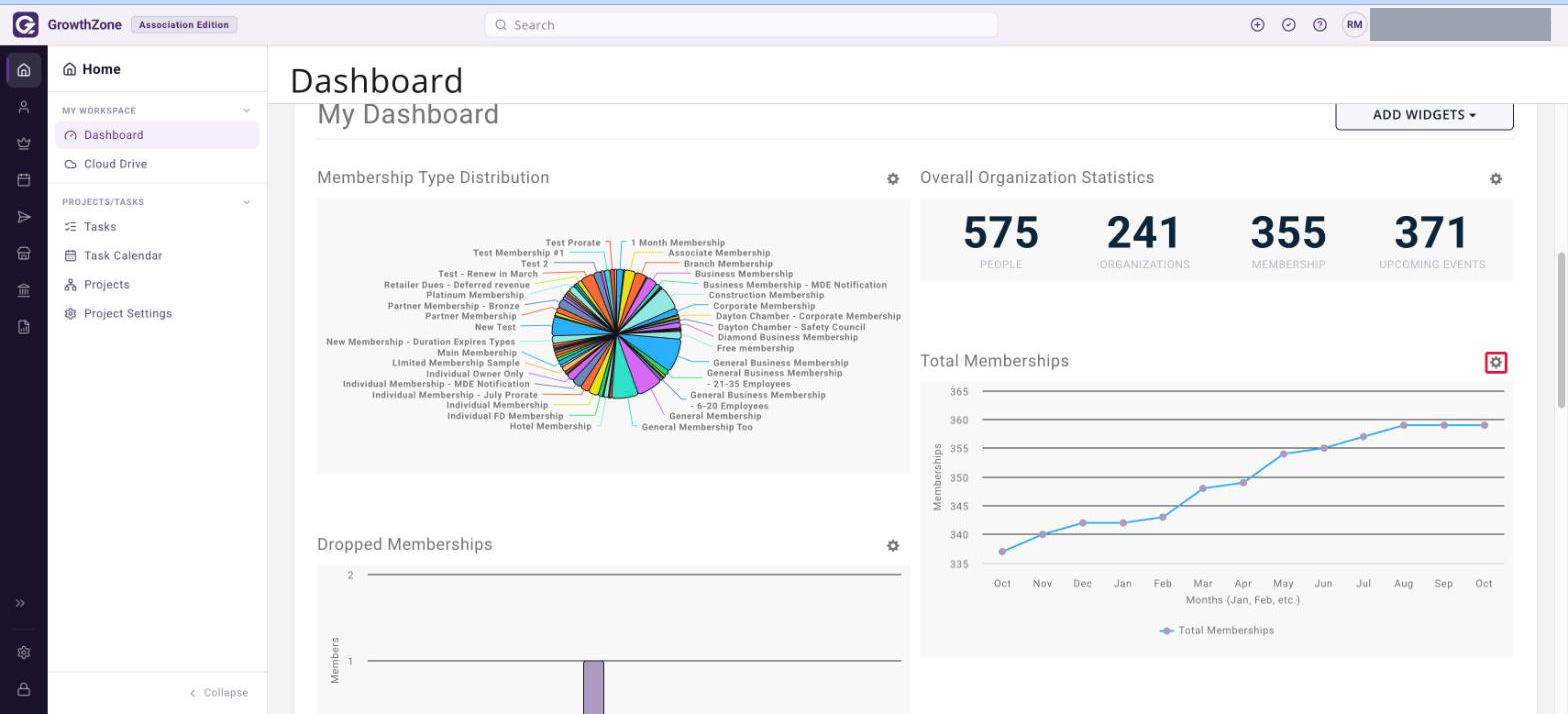Open the Membership Type Distribution widget gear
1568x714 pixels.
(893, 179)
